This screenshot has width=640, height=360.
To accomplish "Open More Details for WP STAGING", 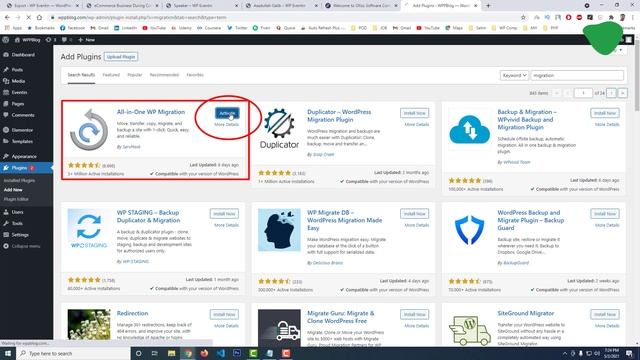I will [226, 225].
